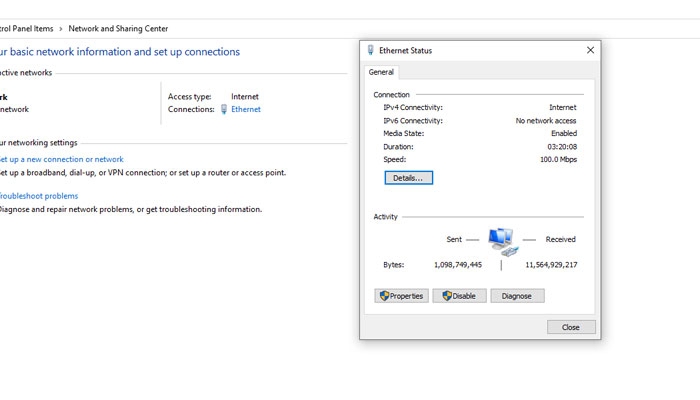Viewport: 700px width, 400px height.
Task: Open the Troubleshoot problems link
Action: pyautogui.click(x=38, y=196)
